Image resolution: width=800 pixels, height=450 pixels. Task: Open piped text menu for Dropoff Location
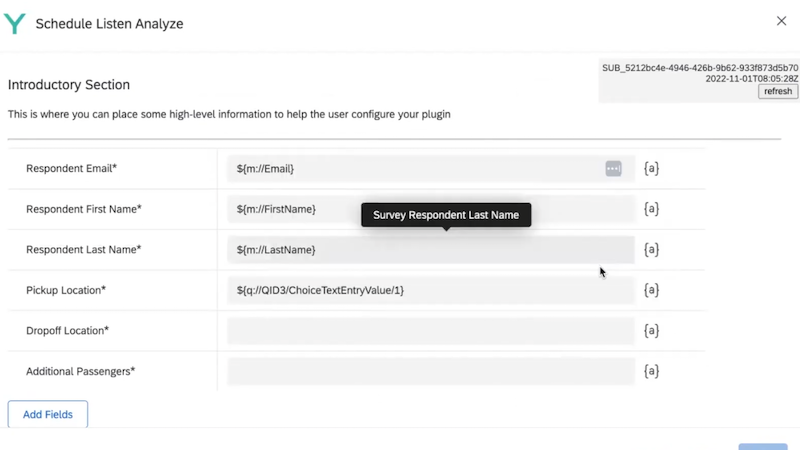point(652,331)
